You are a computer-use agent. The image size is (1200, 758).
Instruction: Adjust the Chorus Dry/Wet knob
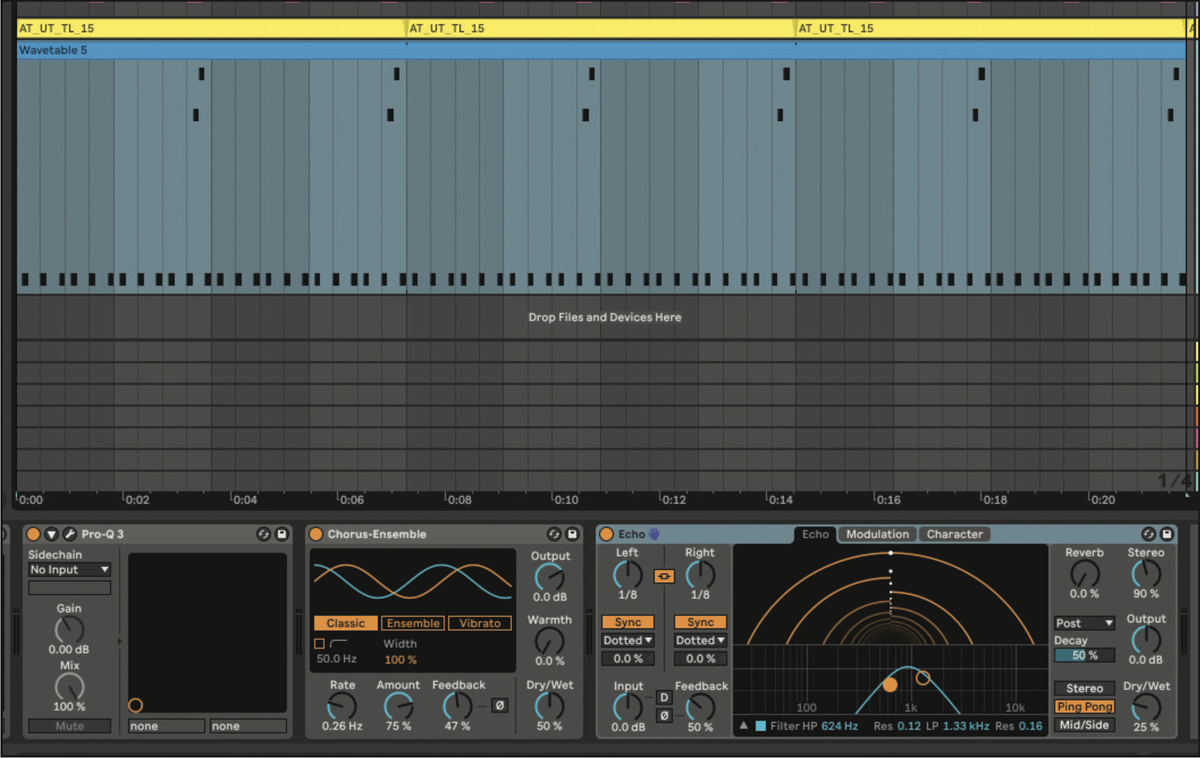tap(549, 706)
